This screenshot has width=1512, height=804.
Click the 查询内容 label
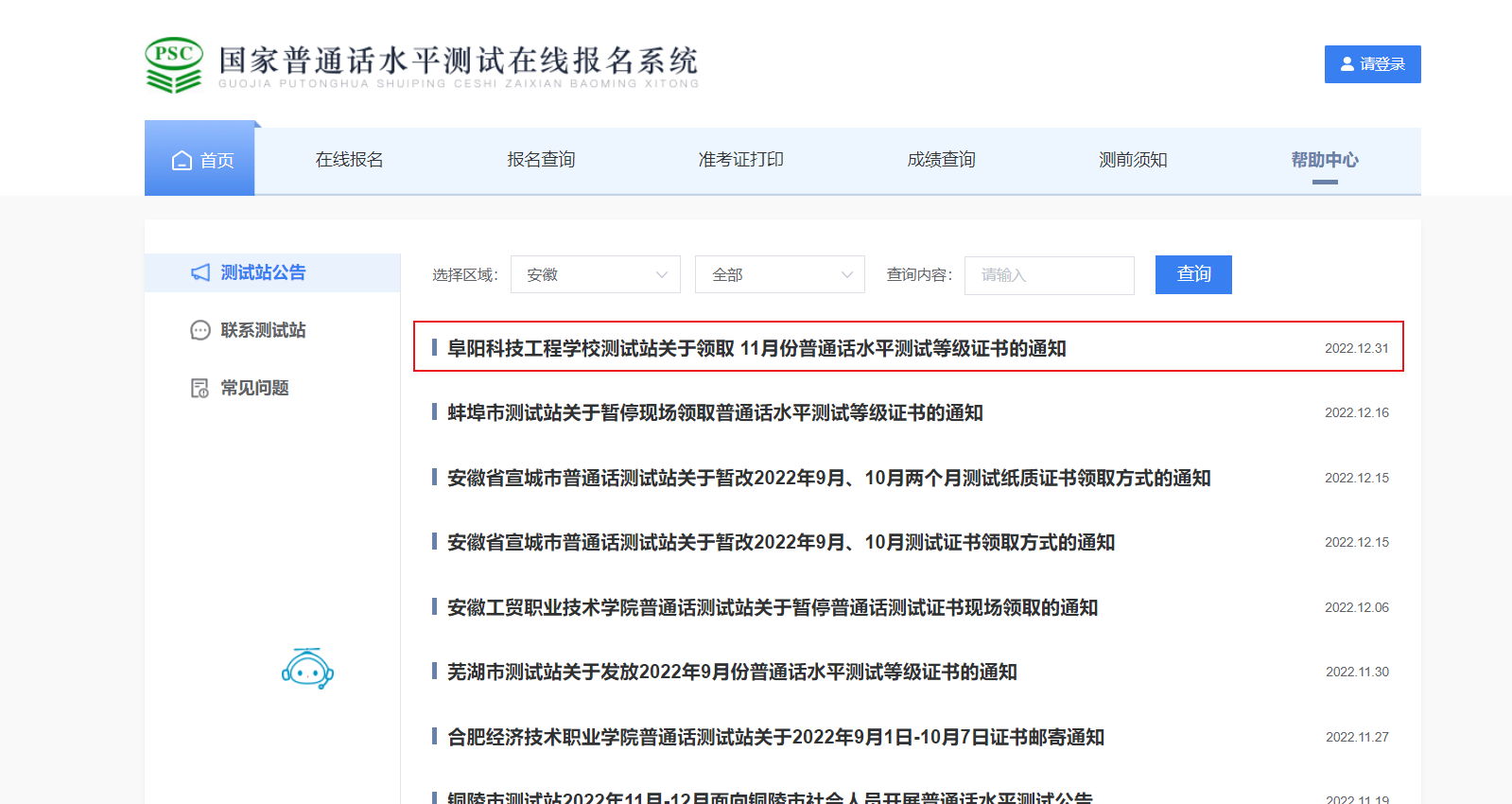point(919,275)
